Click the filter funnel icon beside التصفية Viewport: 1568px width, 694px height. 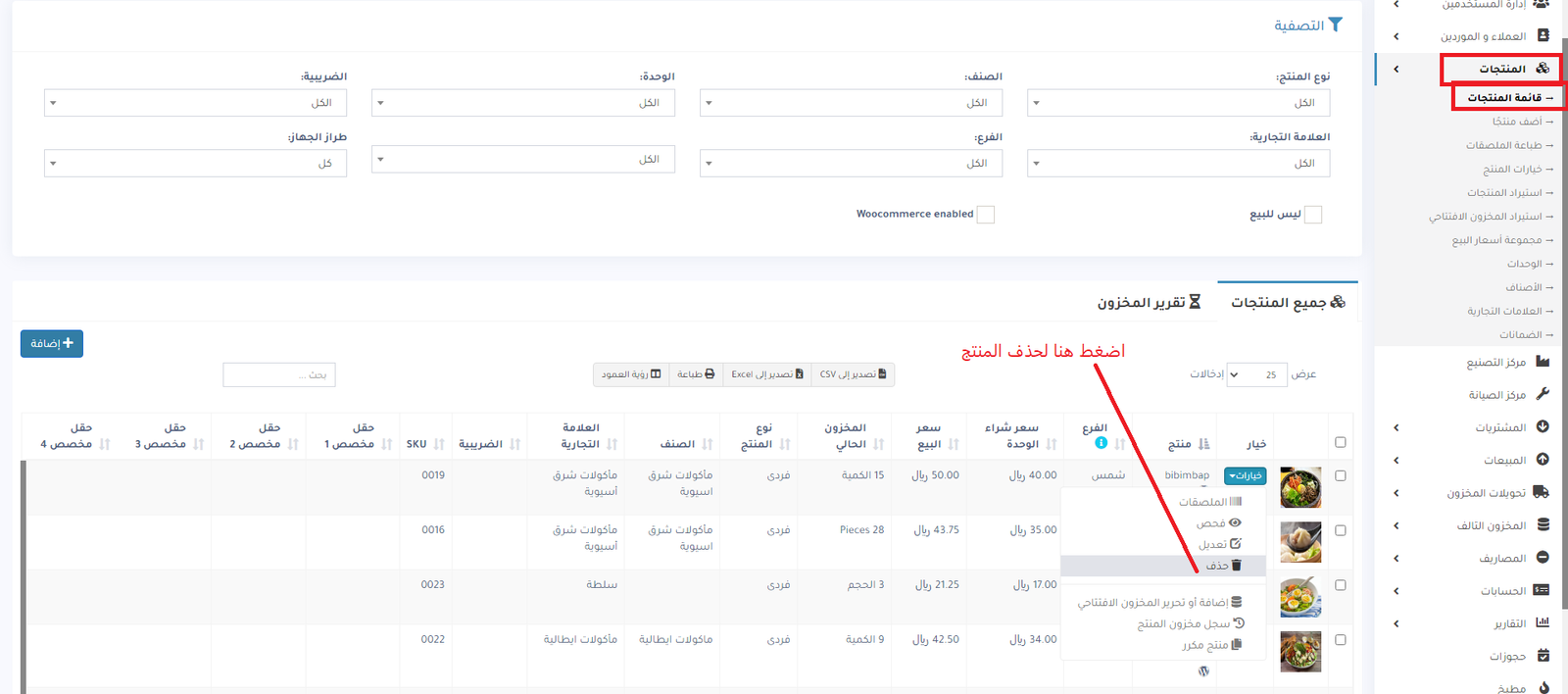click(x=1335, y=25)
